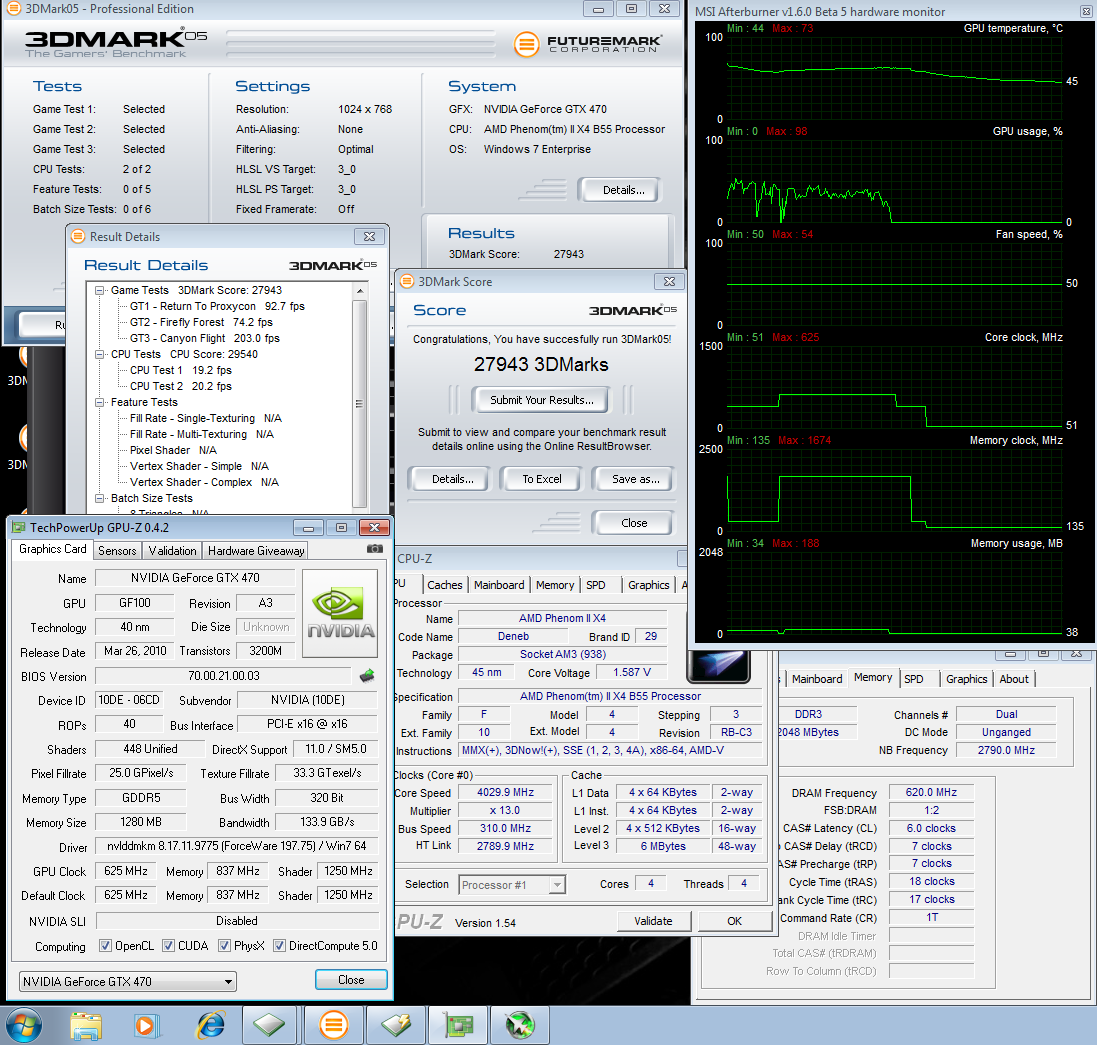Collapse the CPU Tests tree node
This screenshot has height=1045, width=1097.
pyautogui.click(x=101, y=354)
